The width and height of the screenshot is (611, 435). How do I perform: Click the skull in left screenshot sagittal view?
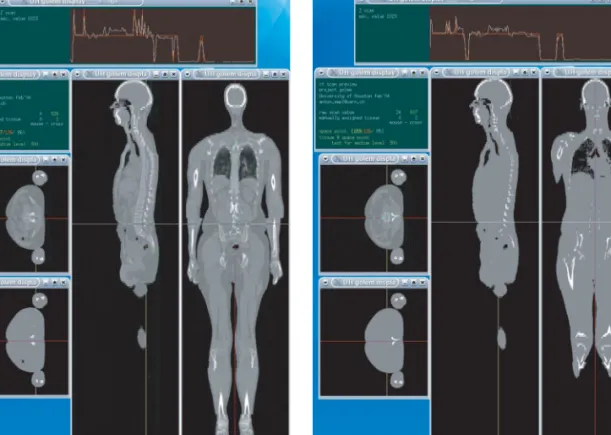click(x=134, y=96)
